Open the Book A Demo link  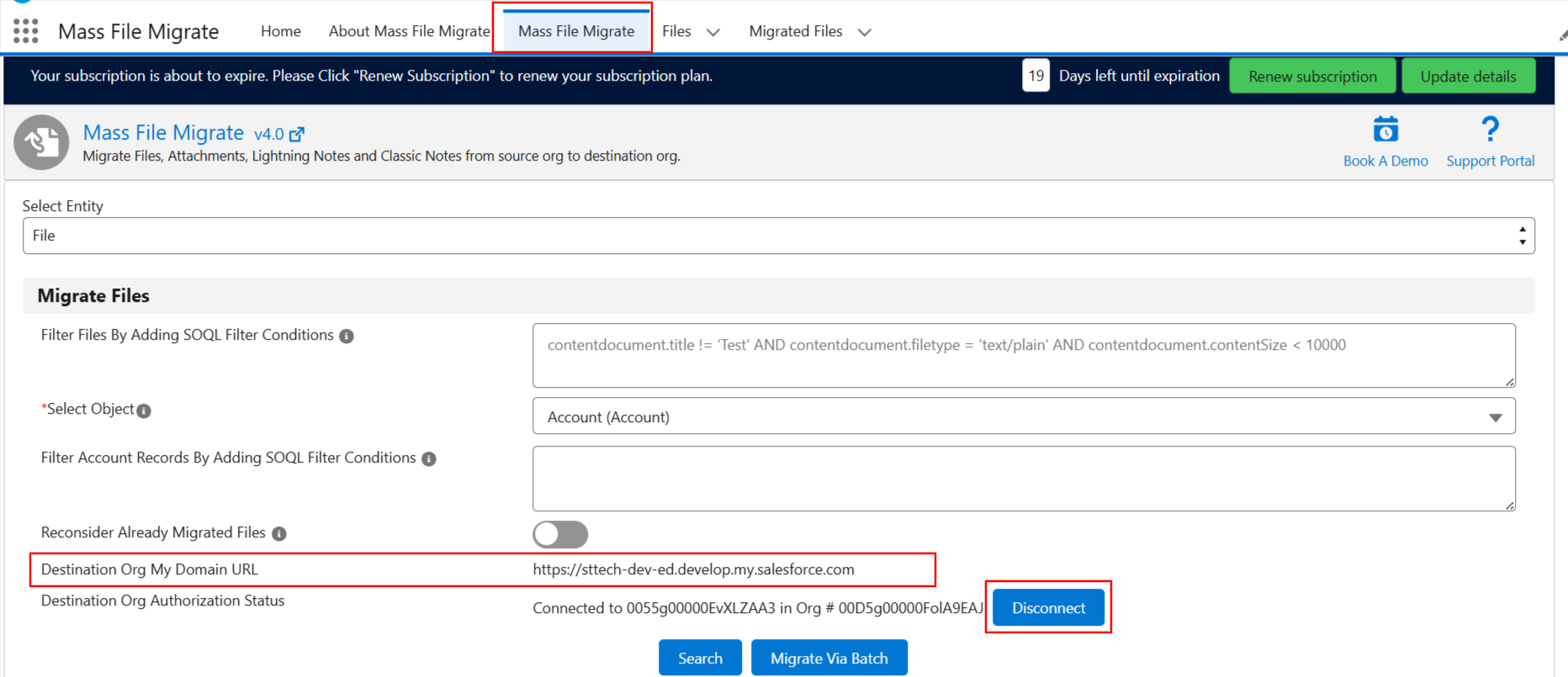(x=1385, y=161)
